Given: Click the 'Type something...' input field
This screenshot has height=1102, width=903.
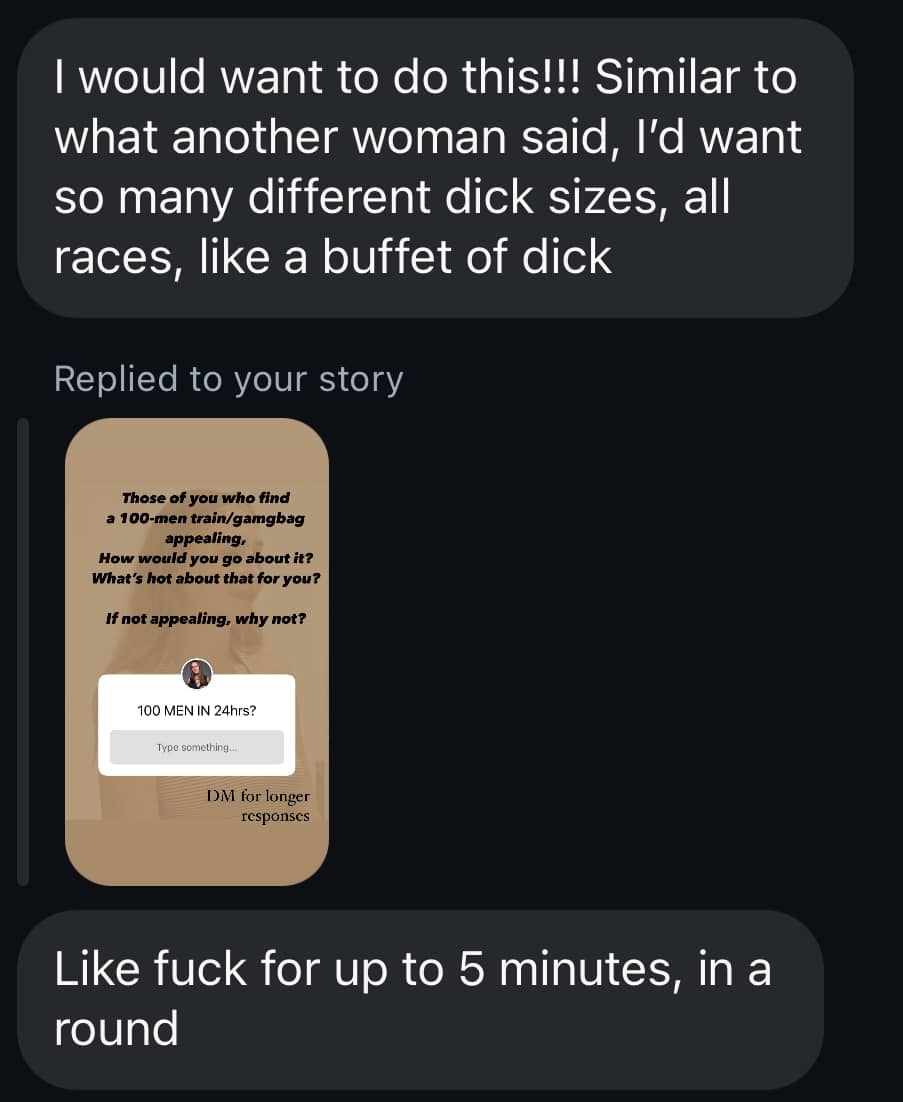Looking at the screenshot, I should coord(197,747).
